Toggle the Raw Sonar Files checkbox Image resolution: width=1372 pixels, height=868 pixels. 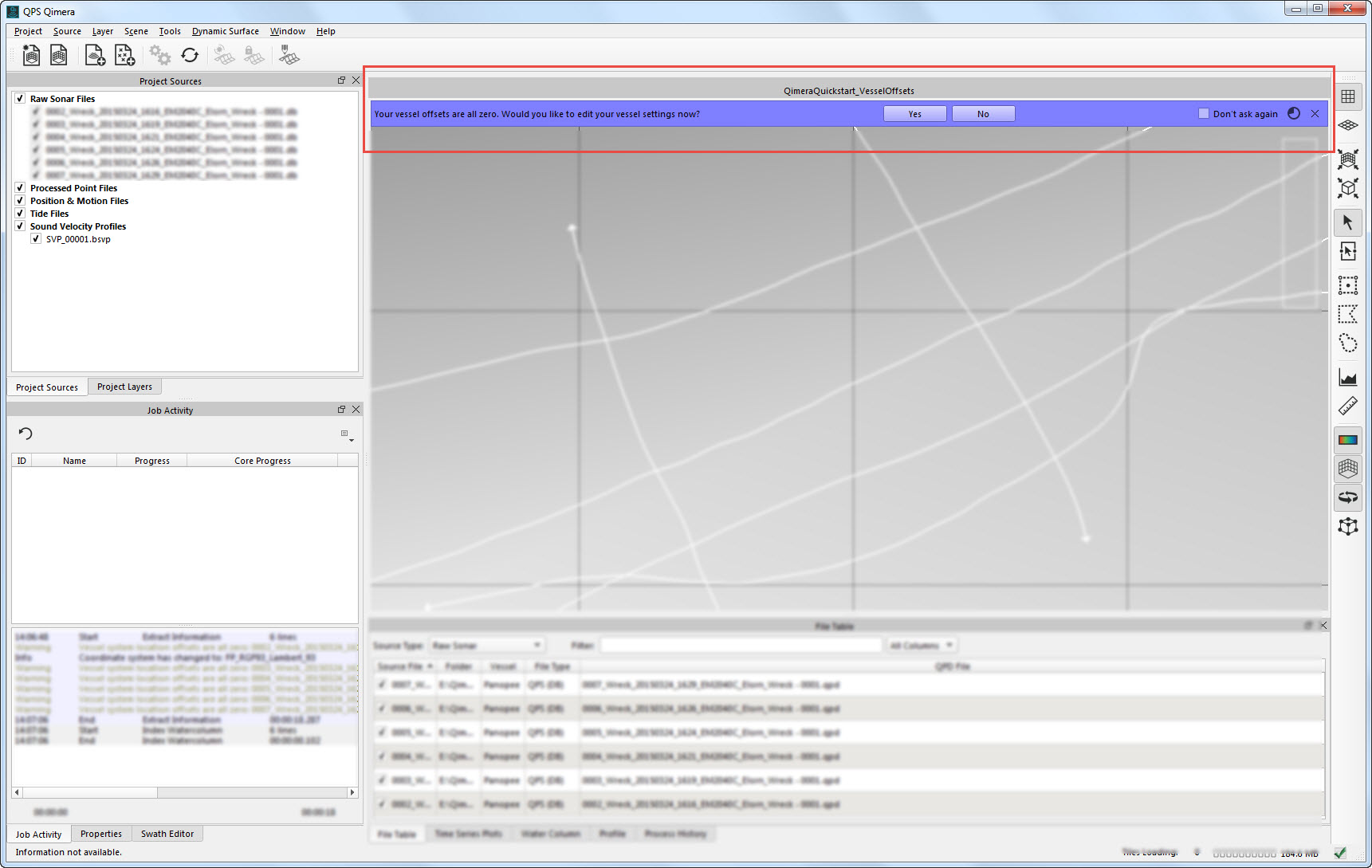pos(20,99)
